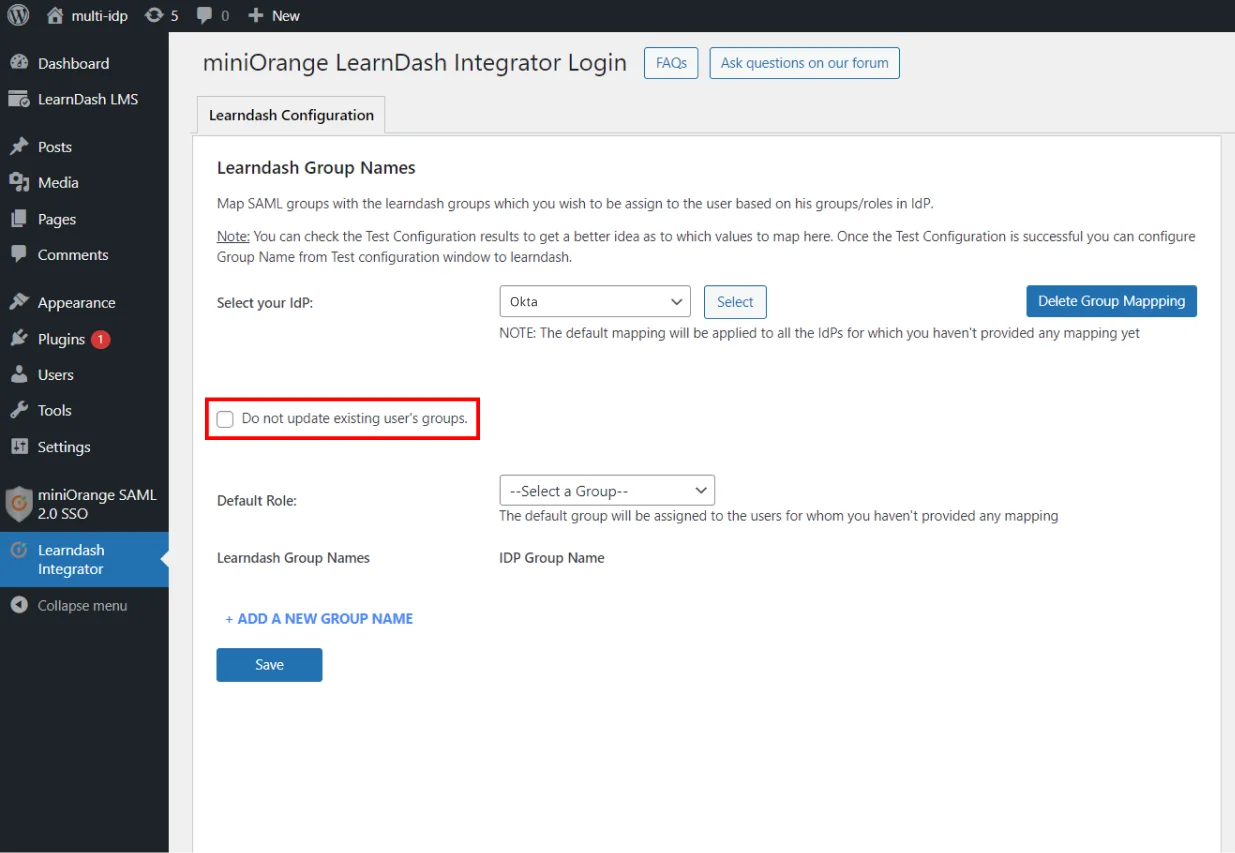Screen dimensions: 1235x853
Task: Click the WordPress logo icon
Action: point(19,16)
